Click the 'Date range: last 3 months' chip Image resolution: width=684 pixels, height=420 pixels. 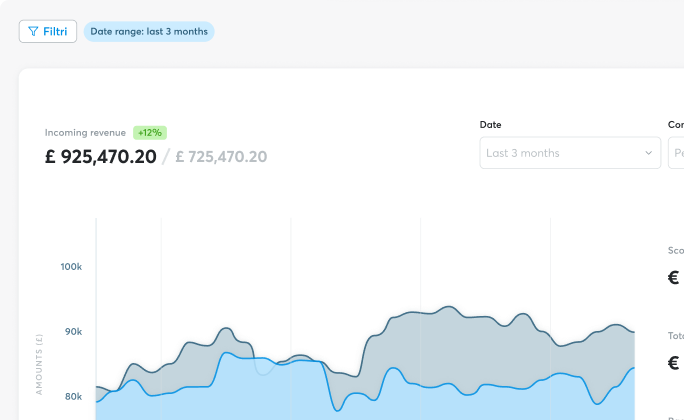click(149, 31)
